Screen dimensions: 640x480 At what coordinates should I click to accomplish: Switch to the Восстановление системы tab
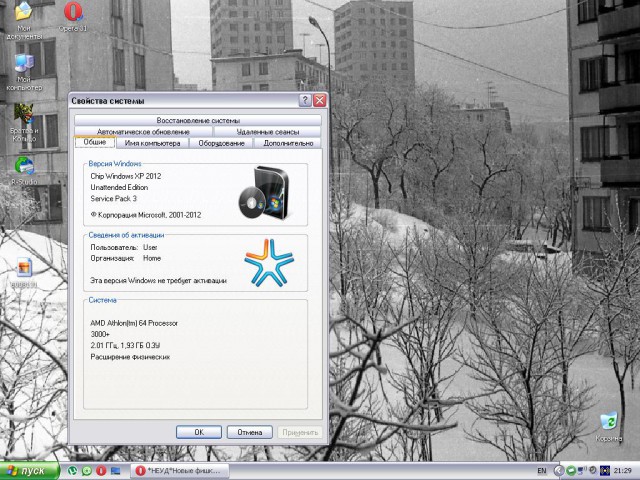click(x=198, y=120)
